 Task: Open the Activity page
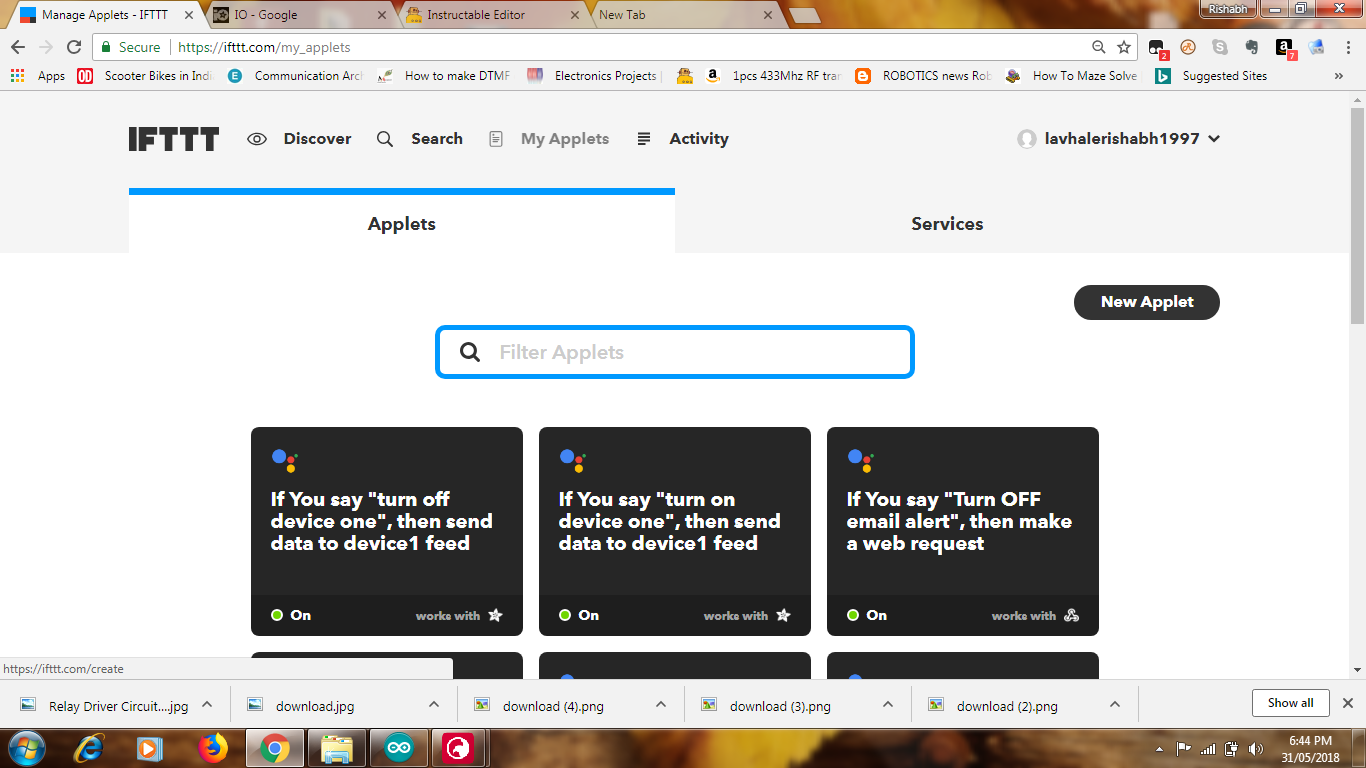point(683,139)
